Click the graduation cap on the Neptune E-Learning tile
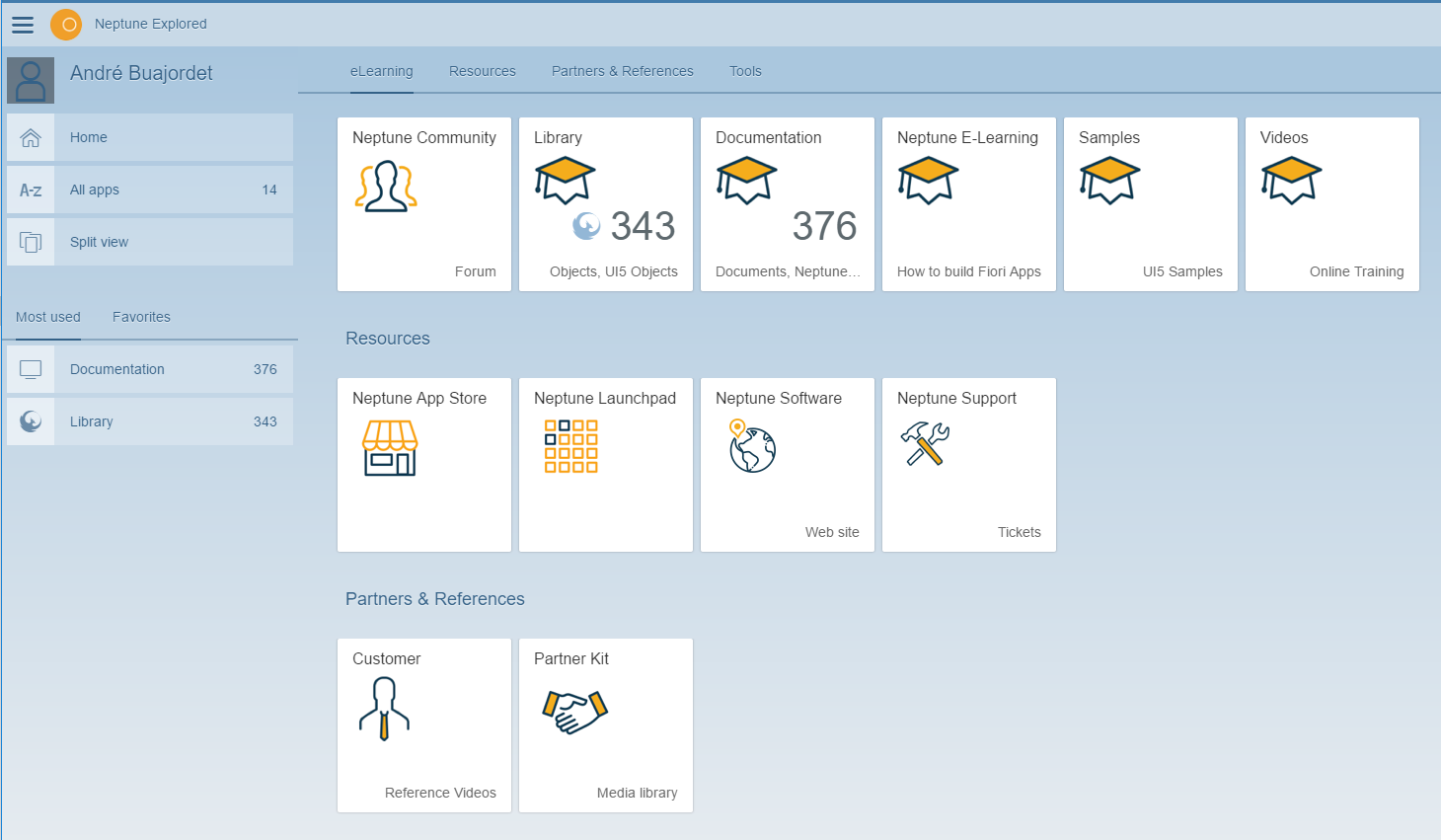 click(x=928, y=181)
